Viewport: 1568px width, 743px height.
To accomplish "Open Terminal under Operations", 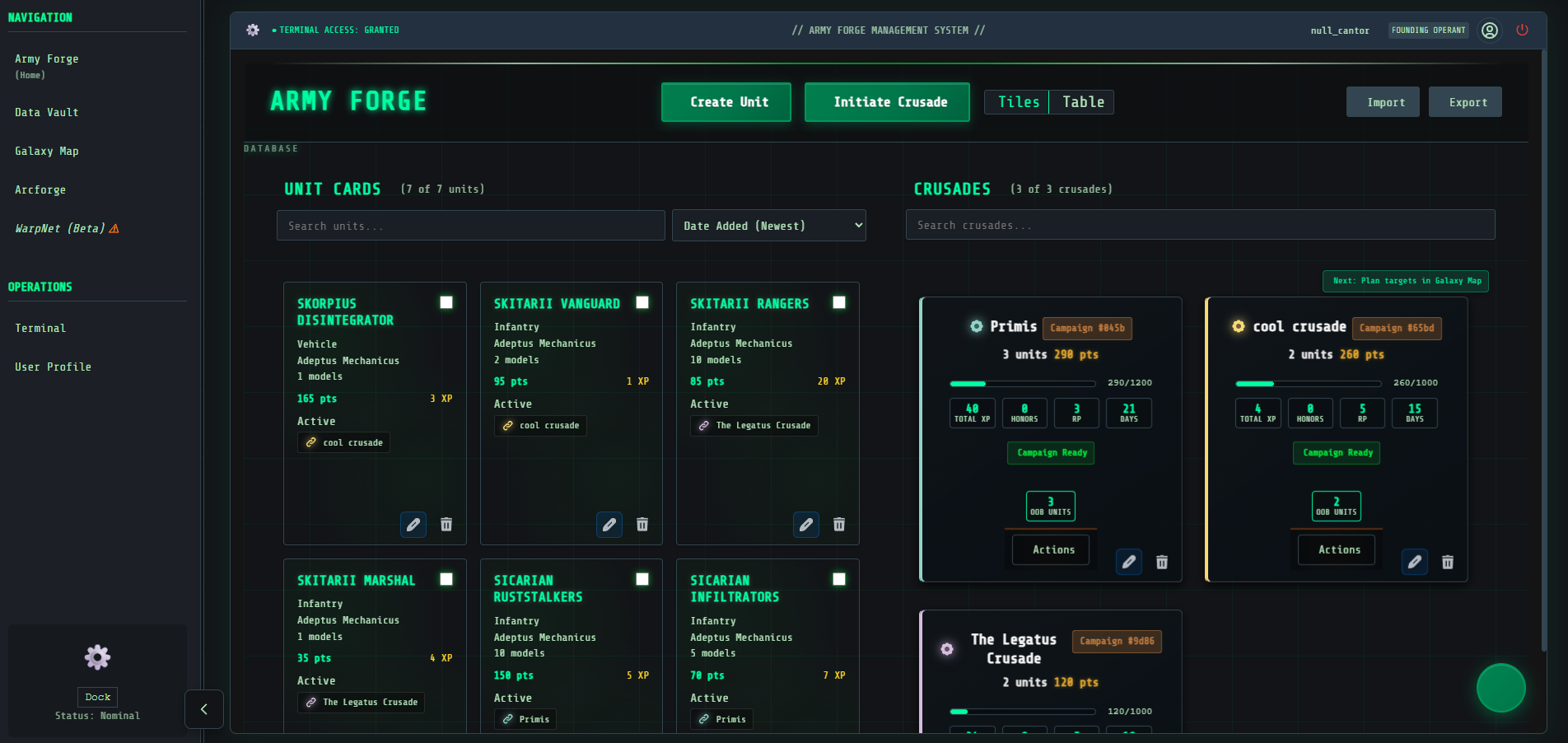I will (40, 329).
